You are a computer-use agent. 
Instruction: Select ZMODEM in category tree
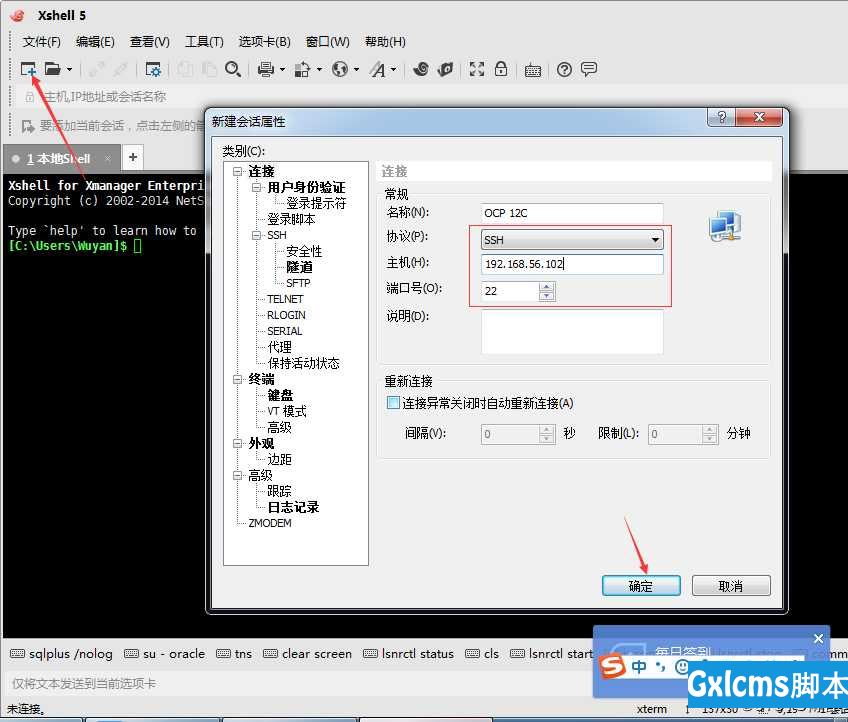click(x=269, y=523)
